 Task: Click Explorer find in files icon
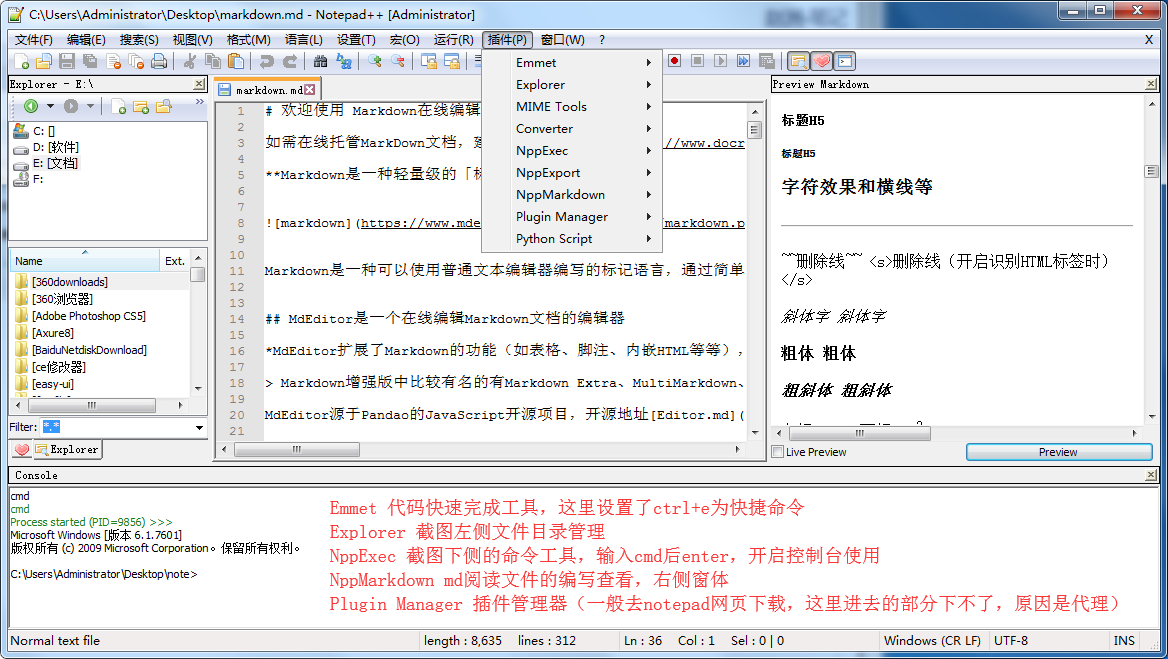pyautogui.click(x=164, y=106)
